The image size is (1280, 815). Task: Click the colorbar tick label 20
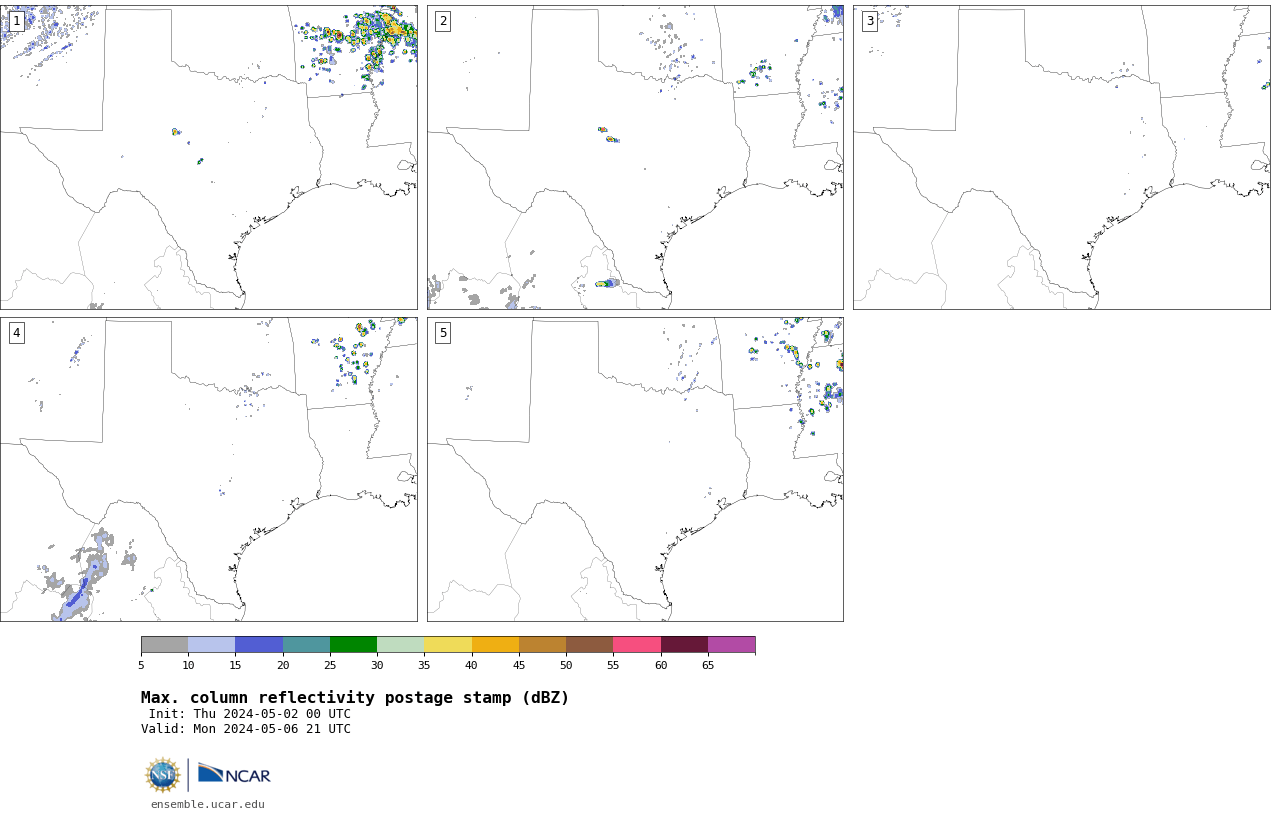point(283,665)
